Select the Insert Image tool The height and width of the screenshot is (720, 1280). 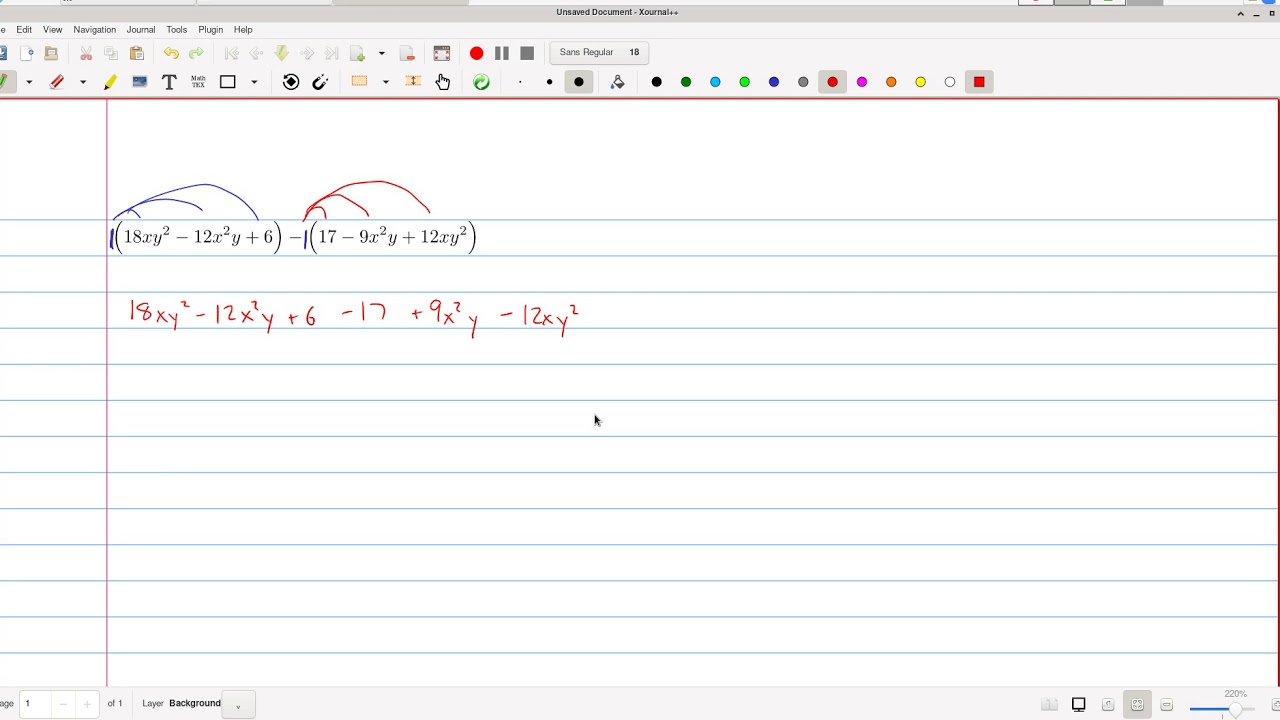[x=140, y=82]
